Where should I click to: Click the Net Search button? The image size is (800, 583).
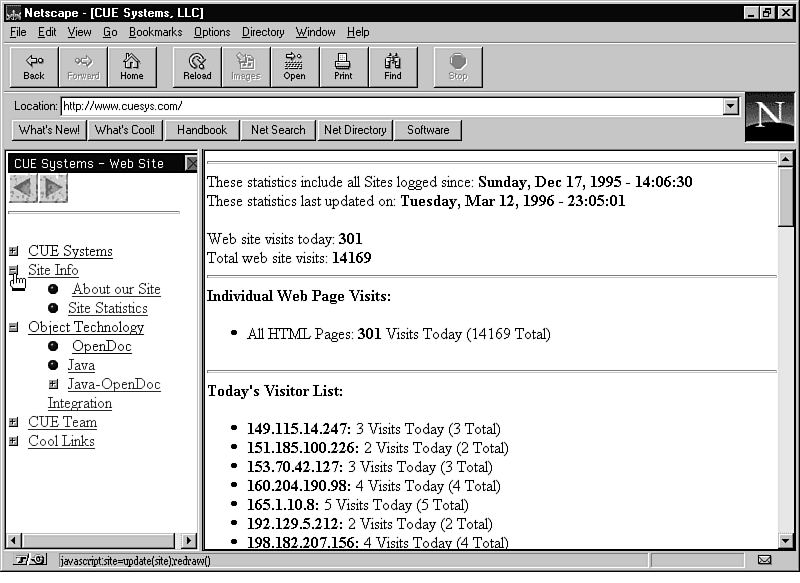278,130
